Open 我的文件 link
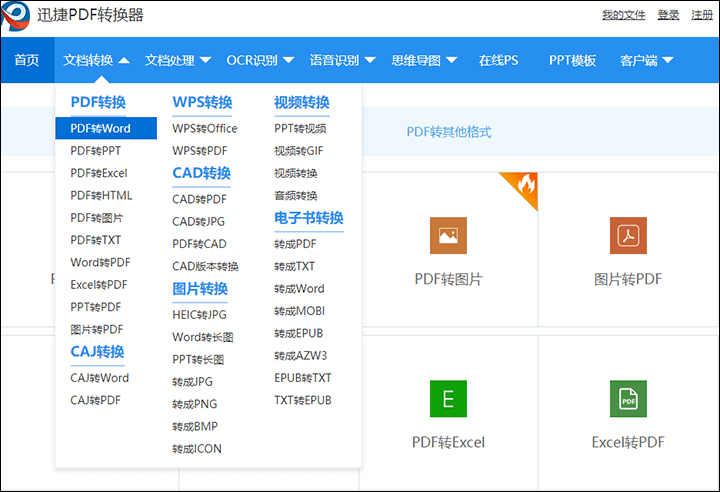 pos(624,15)
